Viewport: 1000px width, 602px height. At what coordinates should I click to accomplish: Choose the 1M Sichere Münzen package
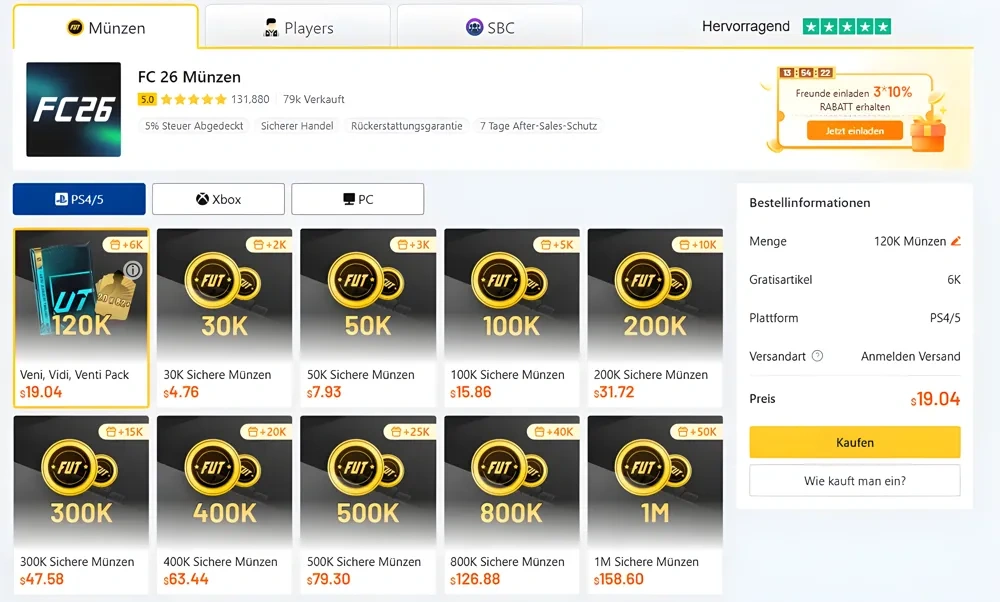(655, 502)
